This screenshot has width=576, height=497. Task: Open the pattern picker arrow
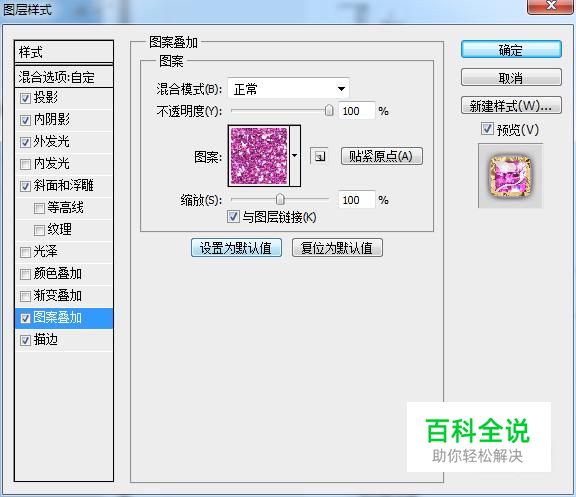point(295,156)
